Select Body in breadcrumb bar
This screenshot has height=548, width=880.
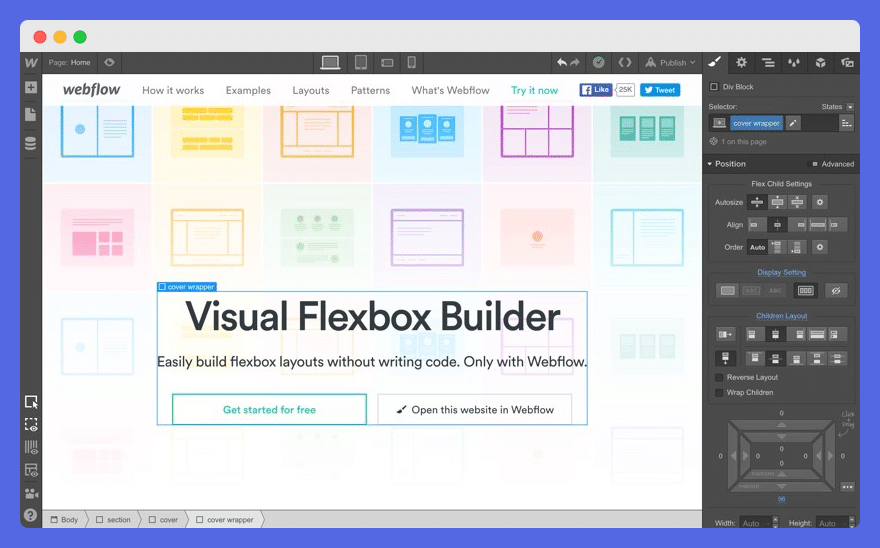point(65,519)
